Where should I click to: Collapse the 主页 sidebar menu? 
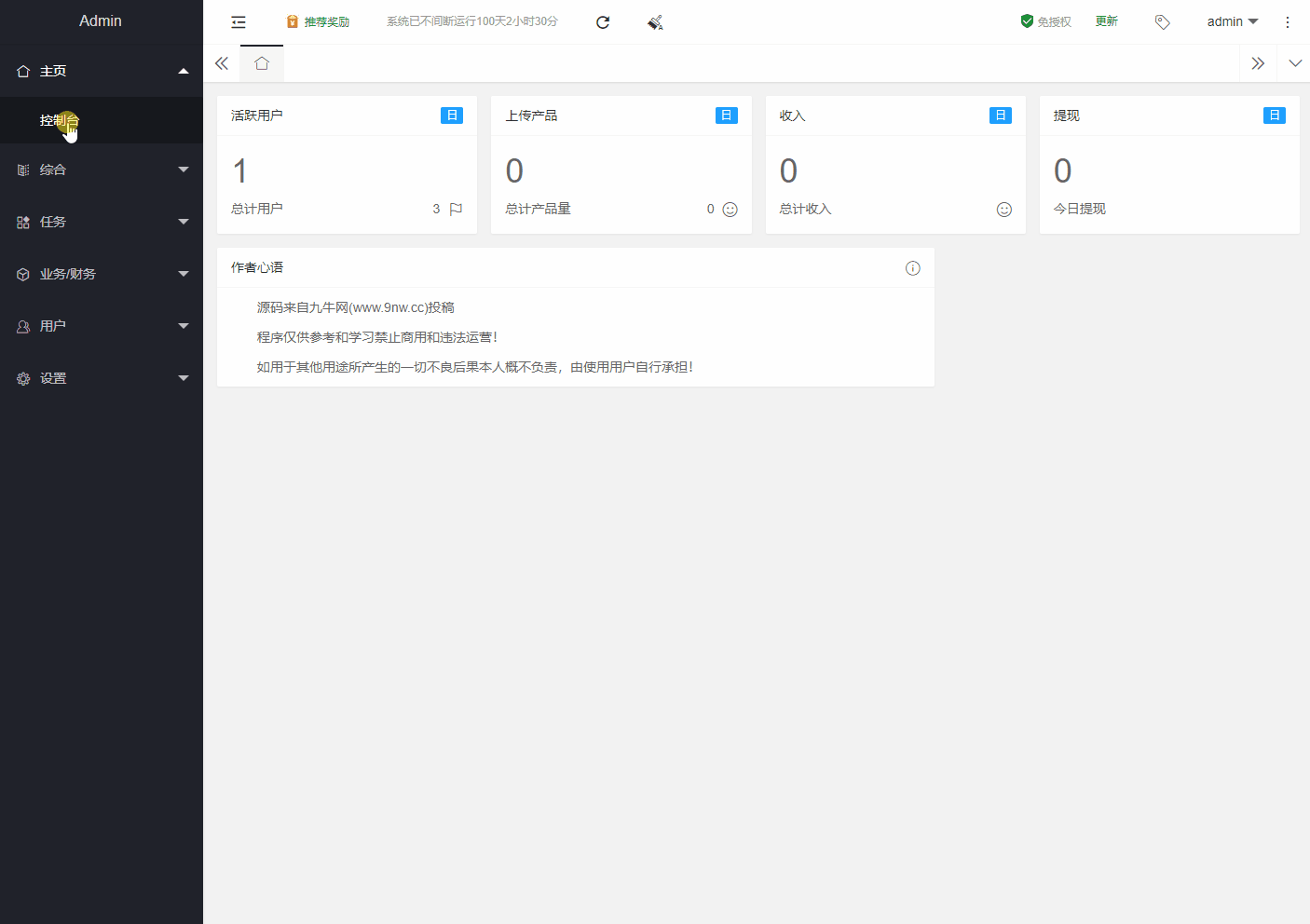point(102,71)
